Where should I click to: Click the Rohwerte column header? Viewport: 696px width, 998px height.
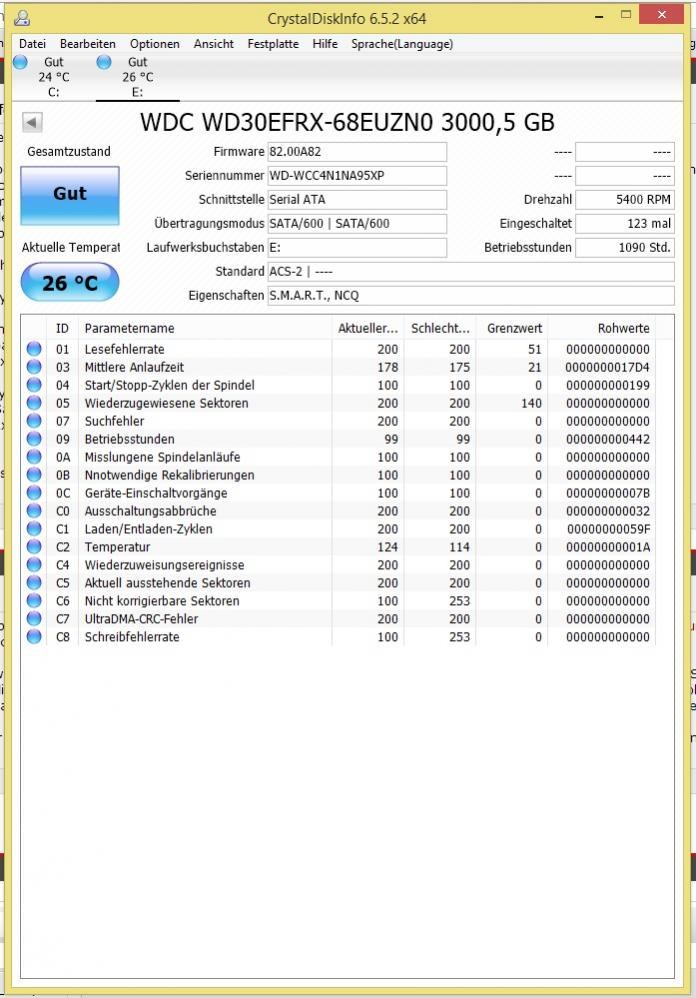click(601, 328)
